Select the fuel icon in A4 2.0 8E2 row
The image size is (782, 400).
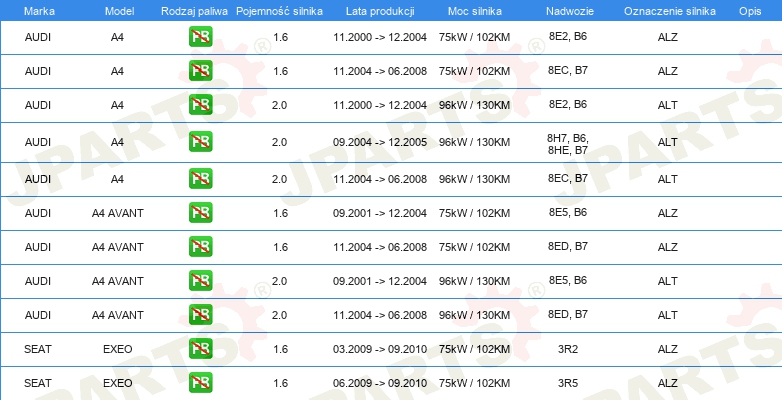pos(200,105)
